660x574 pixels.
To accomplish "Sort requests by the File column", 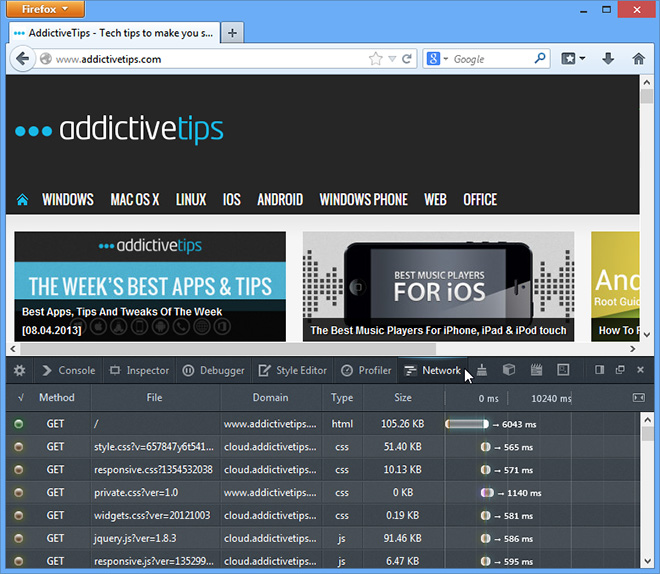I will (x=154, y=397).
